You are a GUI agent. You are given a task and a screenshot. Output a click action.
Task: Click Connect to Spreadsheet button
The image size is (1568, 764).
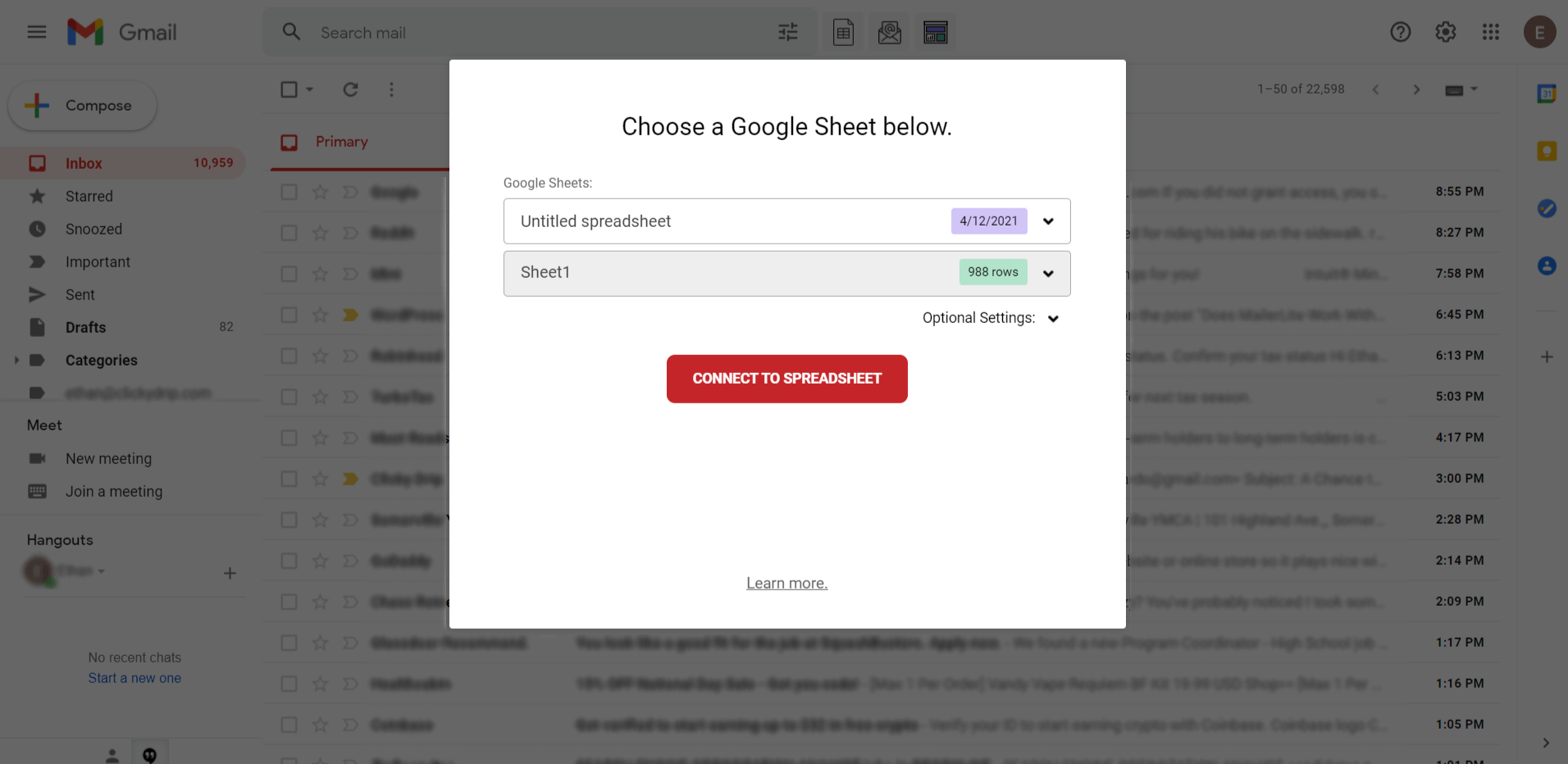pyautogui.click(x=786, y=379)
